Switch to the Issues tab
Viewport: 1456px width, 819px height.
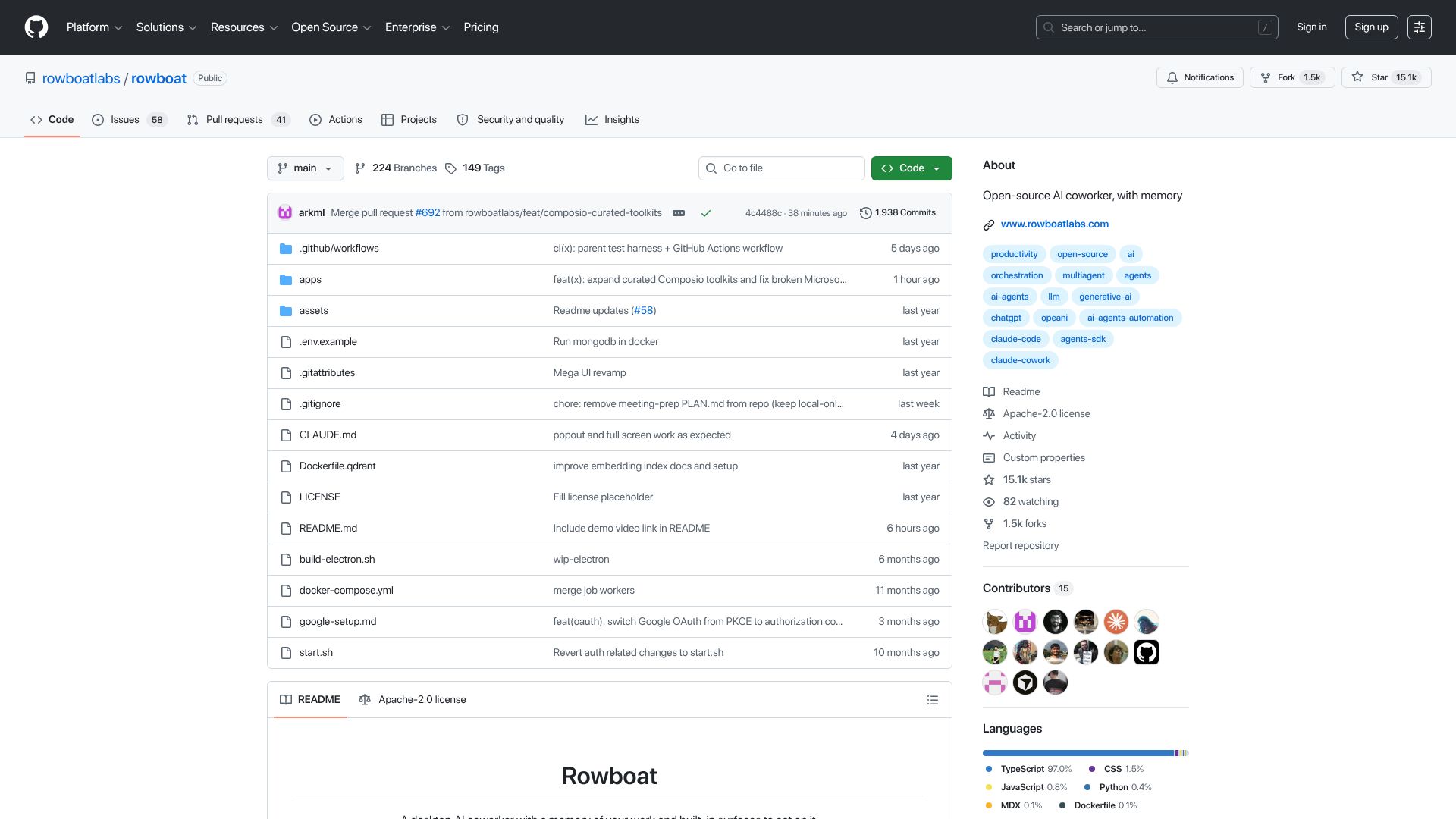coord(129,120)
